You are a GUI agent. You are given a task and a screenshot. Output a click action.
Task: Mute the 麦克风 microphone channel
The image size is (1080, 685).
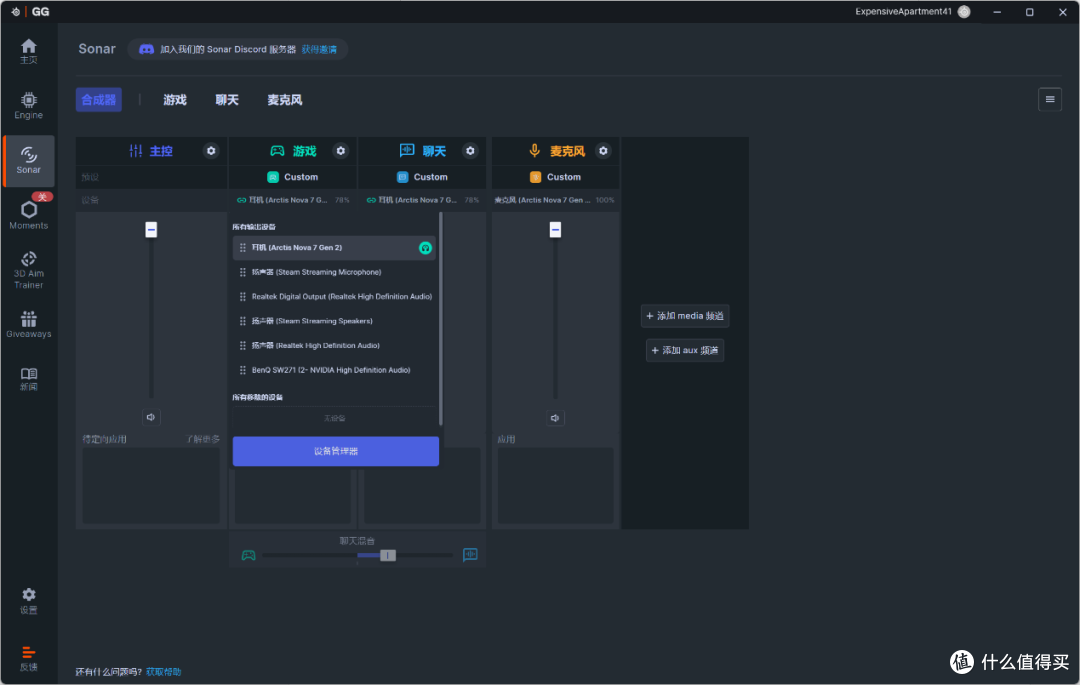tap(555, 418)
